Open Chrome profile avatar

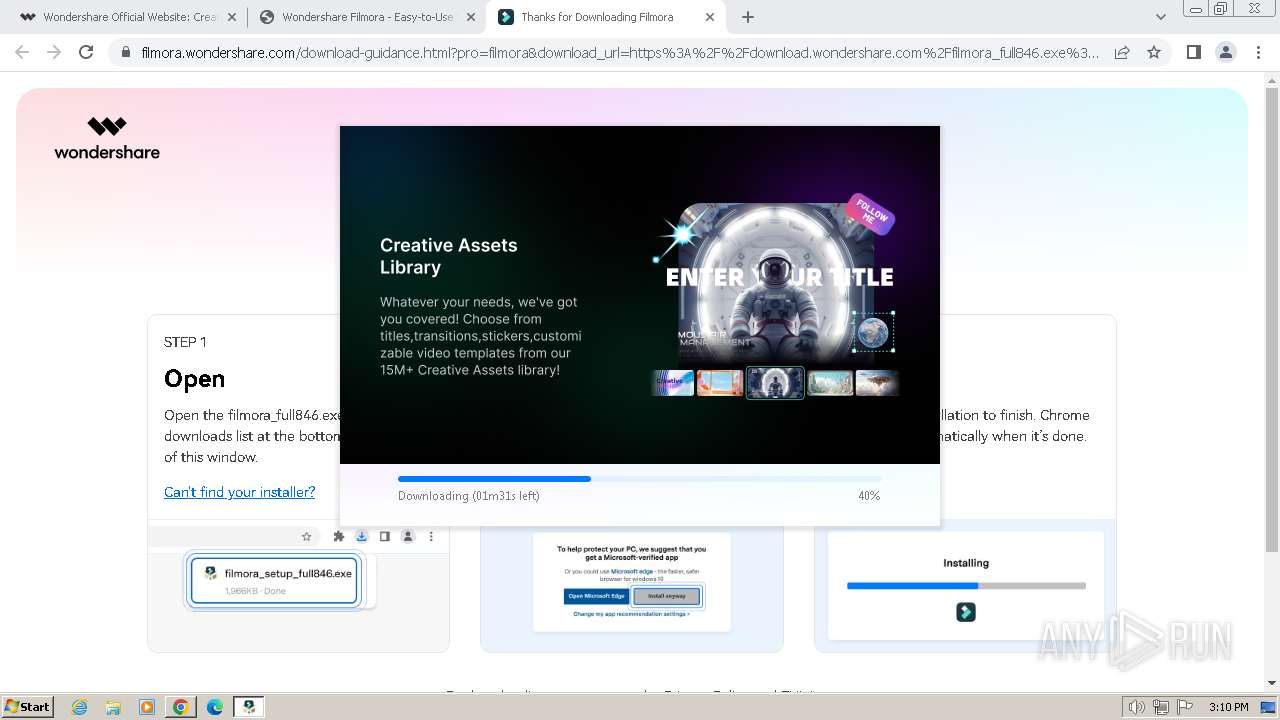[x=1225, y=52]
